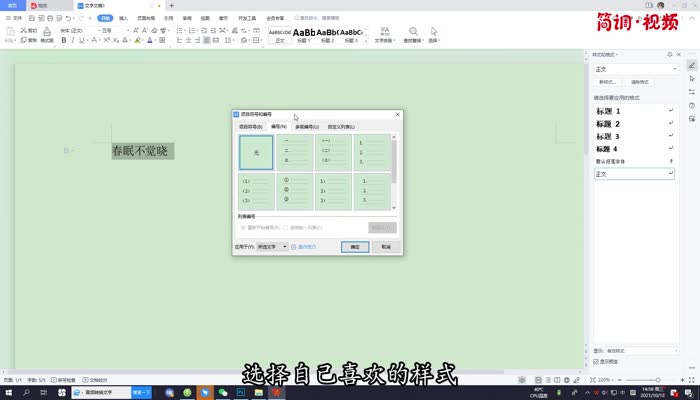This screenshot has height=400, width=700.
Task: Select the 重新开始编号 radio button
Action: (x=242, y=227)
